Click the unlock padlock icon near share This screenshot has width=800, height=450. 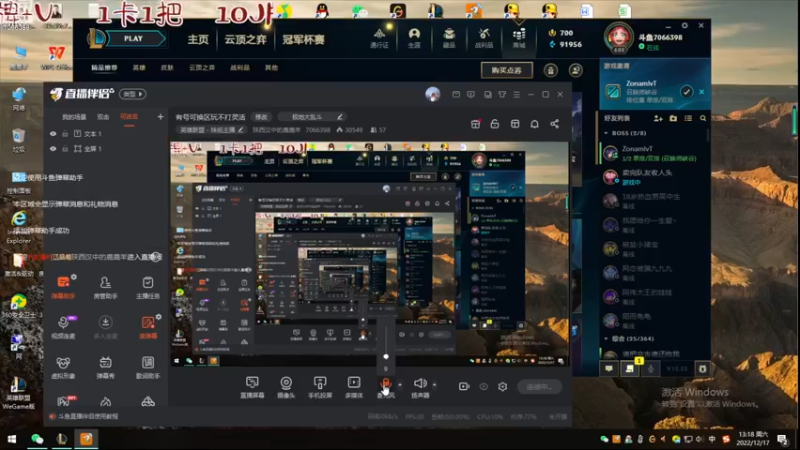(x=494, y=124)
